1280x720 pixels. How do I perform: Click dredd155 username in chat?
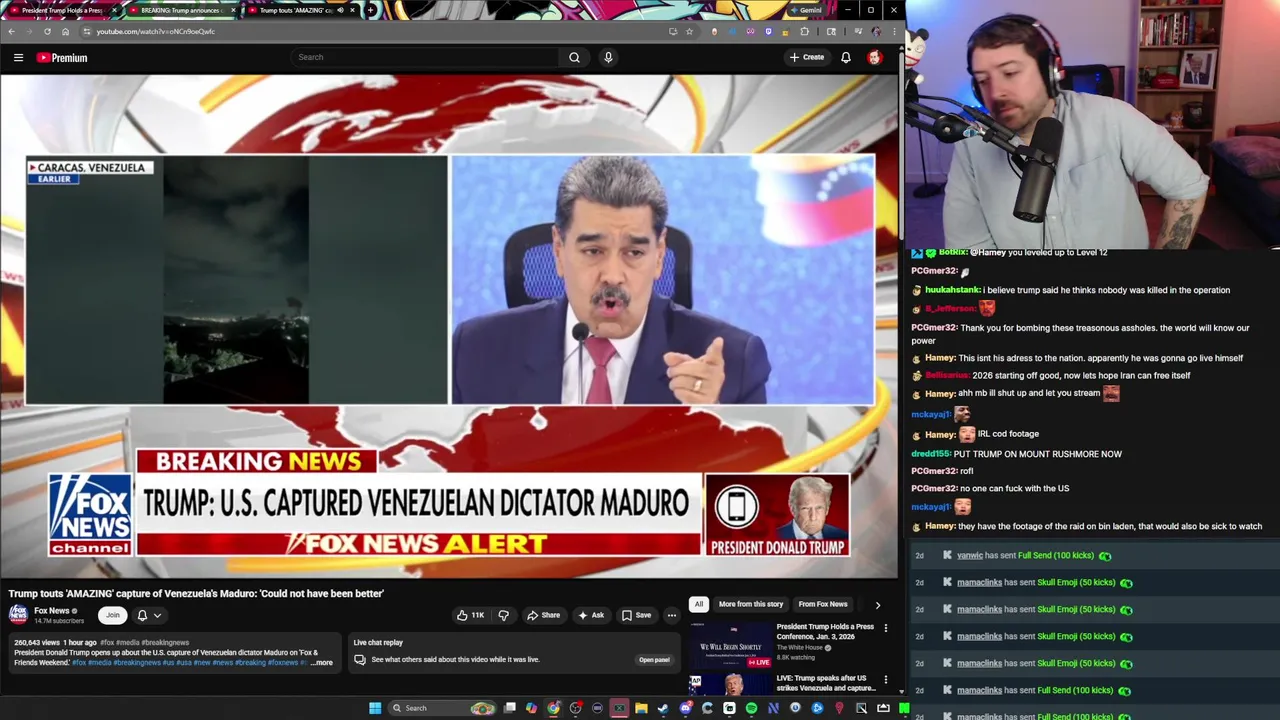tap(931, 454)
